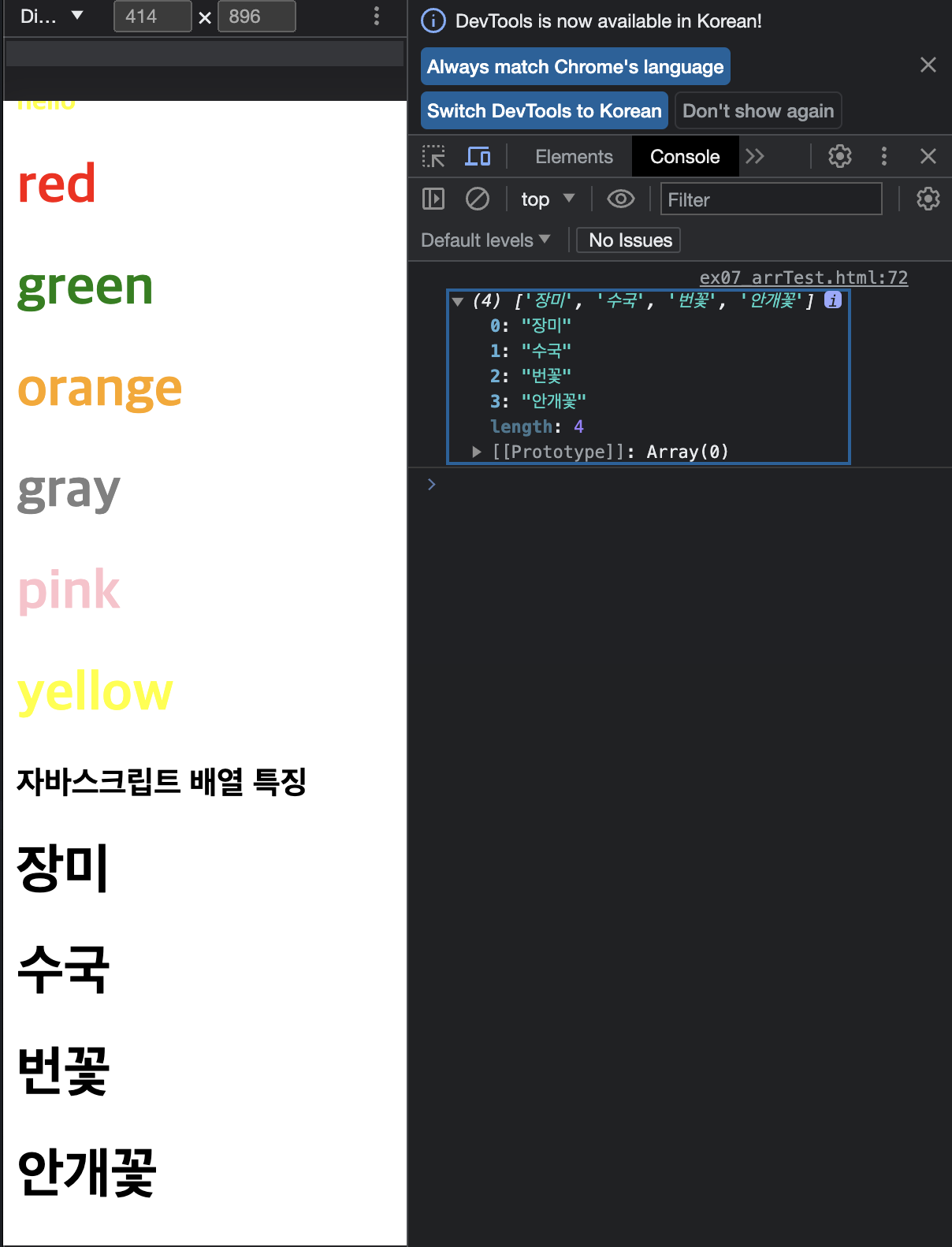Click the 벚꽃 heading on the page
The image size is (952, 1247).
pyautogui.click(x=63, y=1070)
